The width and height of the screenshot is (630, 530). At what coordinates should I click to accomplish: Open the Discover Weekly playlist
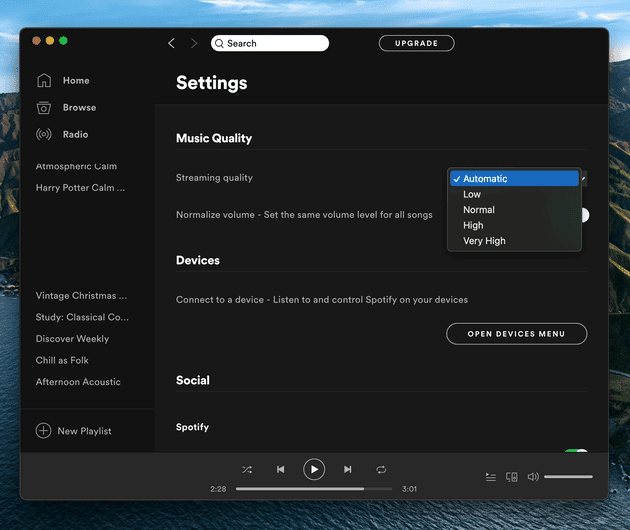[x=72, y=339]
